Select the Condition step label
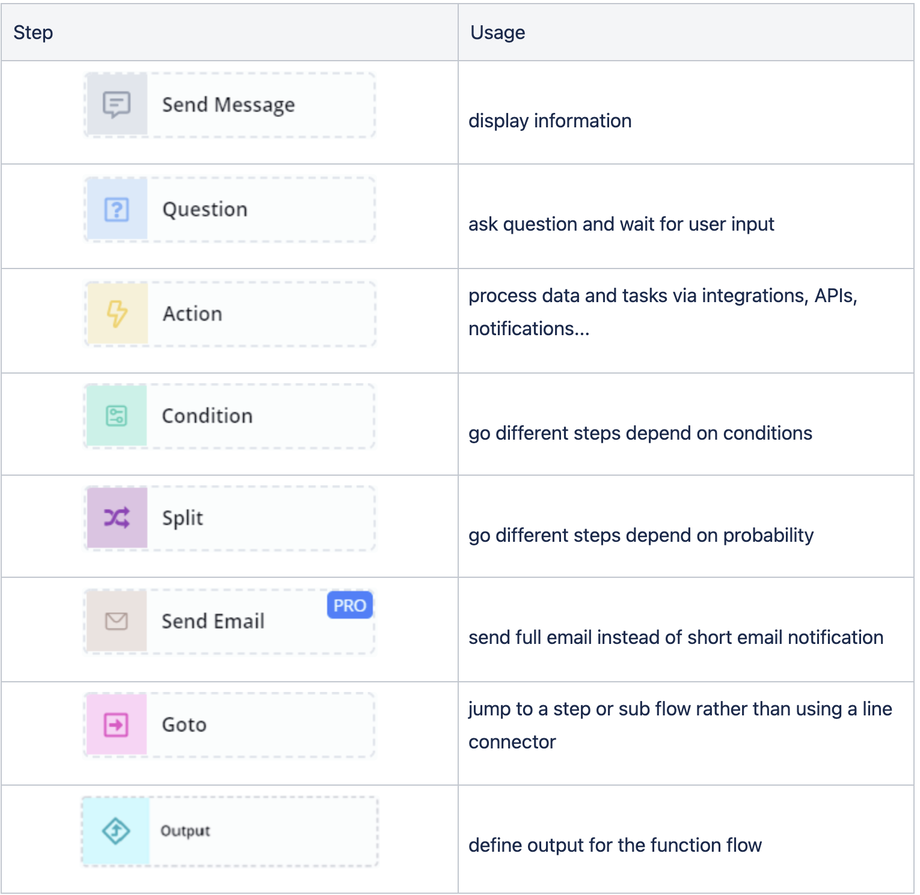 207,415
